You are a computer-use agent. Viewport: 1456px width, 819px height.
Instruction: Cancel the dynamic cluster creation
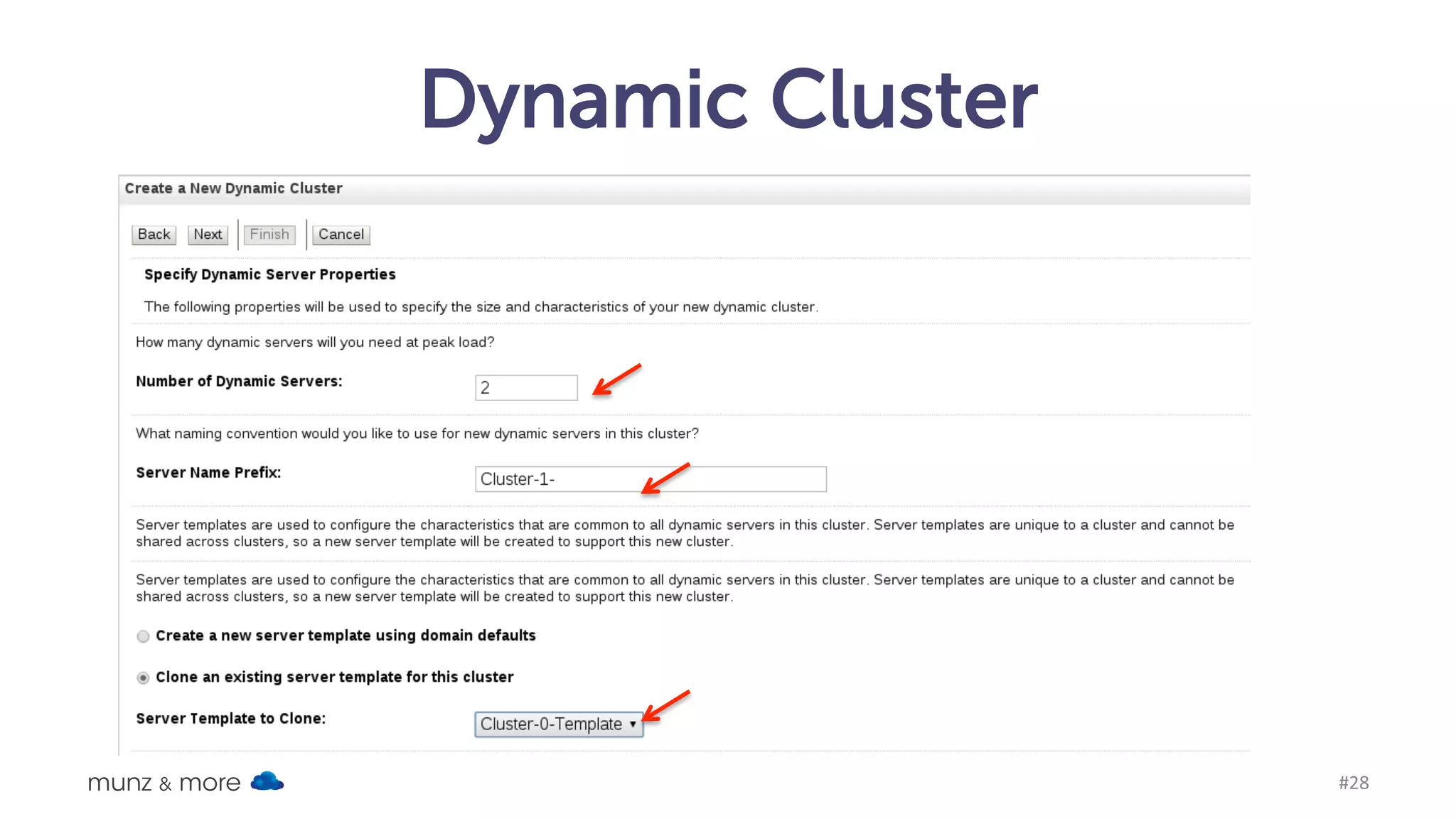pos(341,235)
